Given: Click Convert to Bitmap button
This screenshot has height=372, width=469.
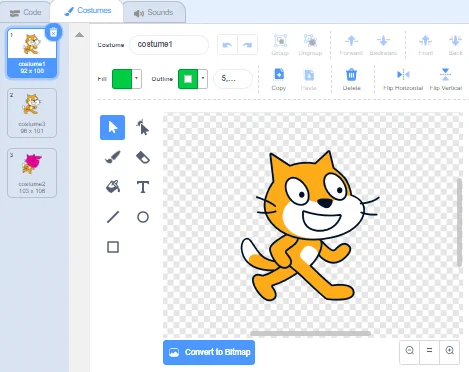Looking at the screenshot, I should 209,352.
